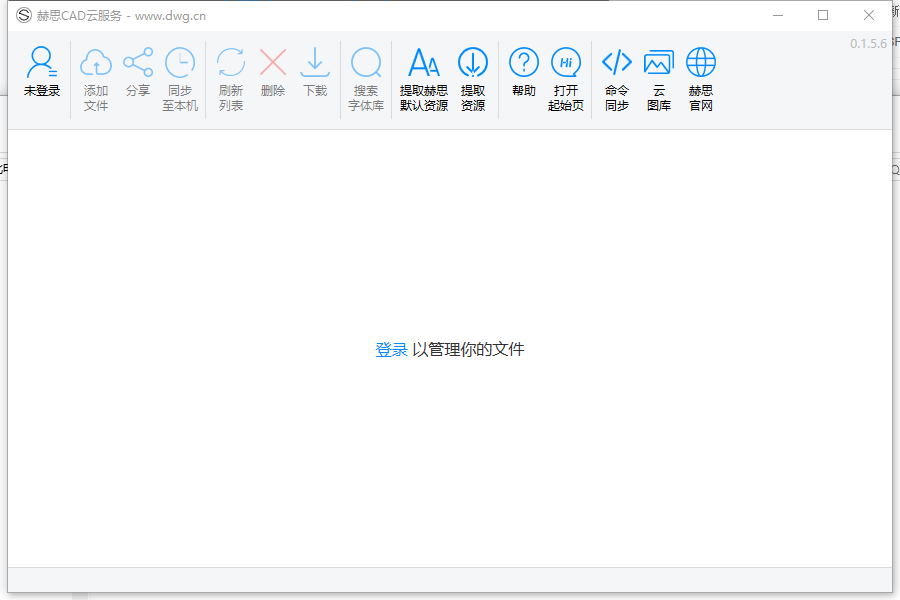The width and height of the screenshot is (900, 600).
Task: Select 提取赫思默认资源 font icon
Action: [x=424, y=64]
